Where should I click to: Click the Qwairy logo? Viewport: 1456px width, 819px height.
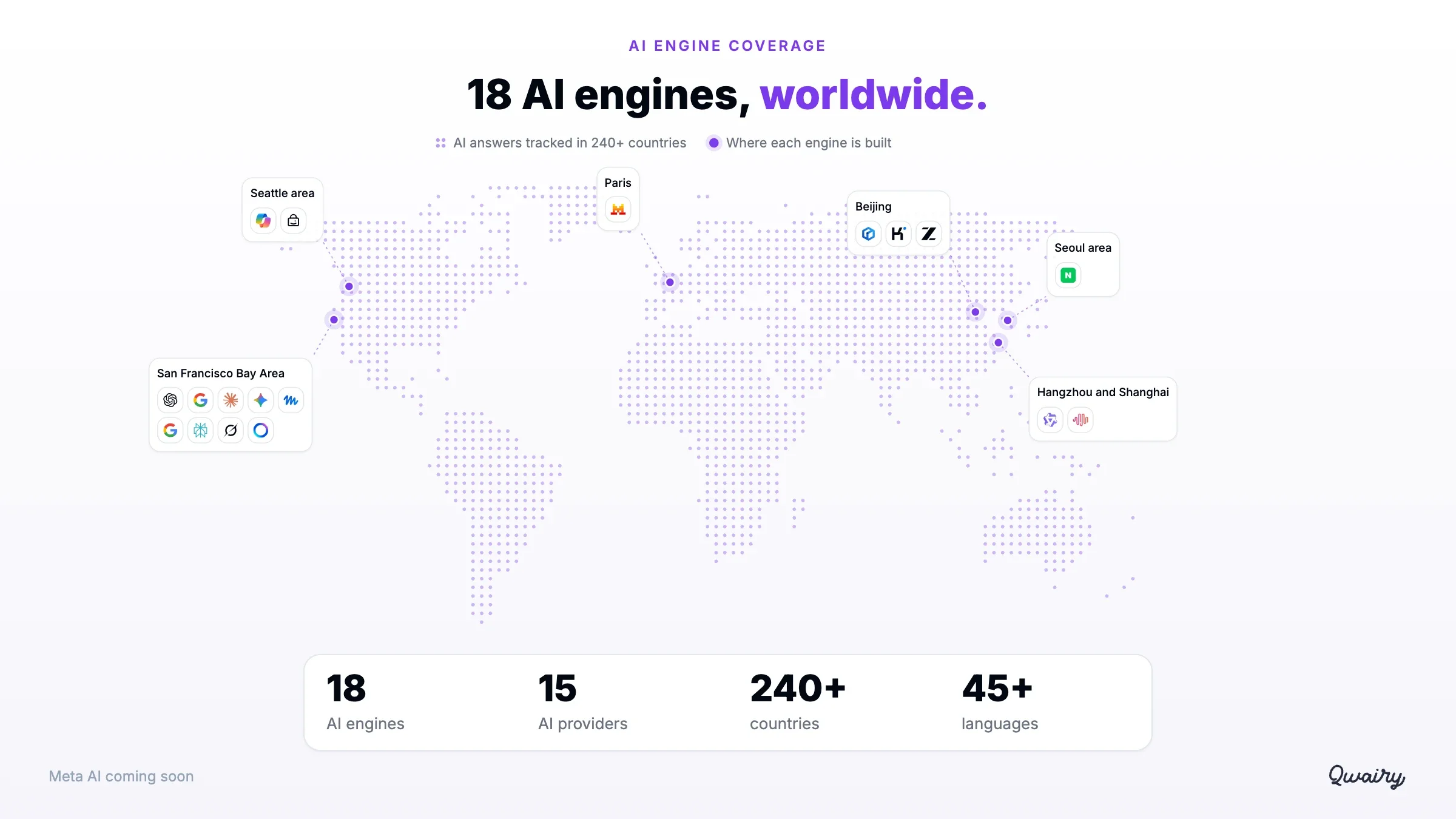pyautogui.click(x=1367, y=776)
